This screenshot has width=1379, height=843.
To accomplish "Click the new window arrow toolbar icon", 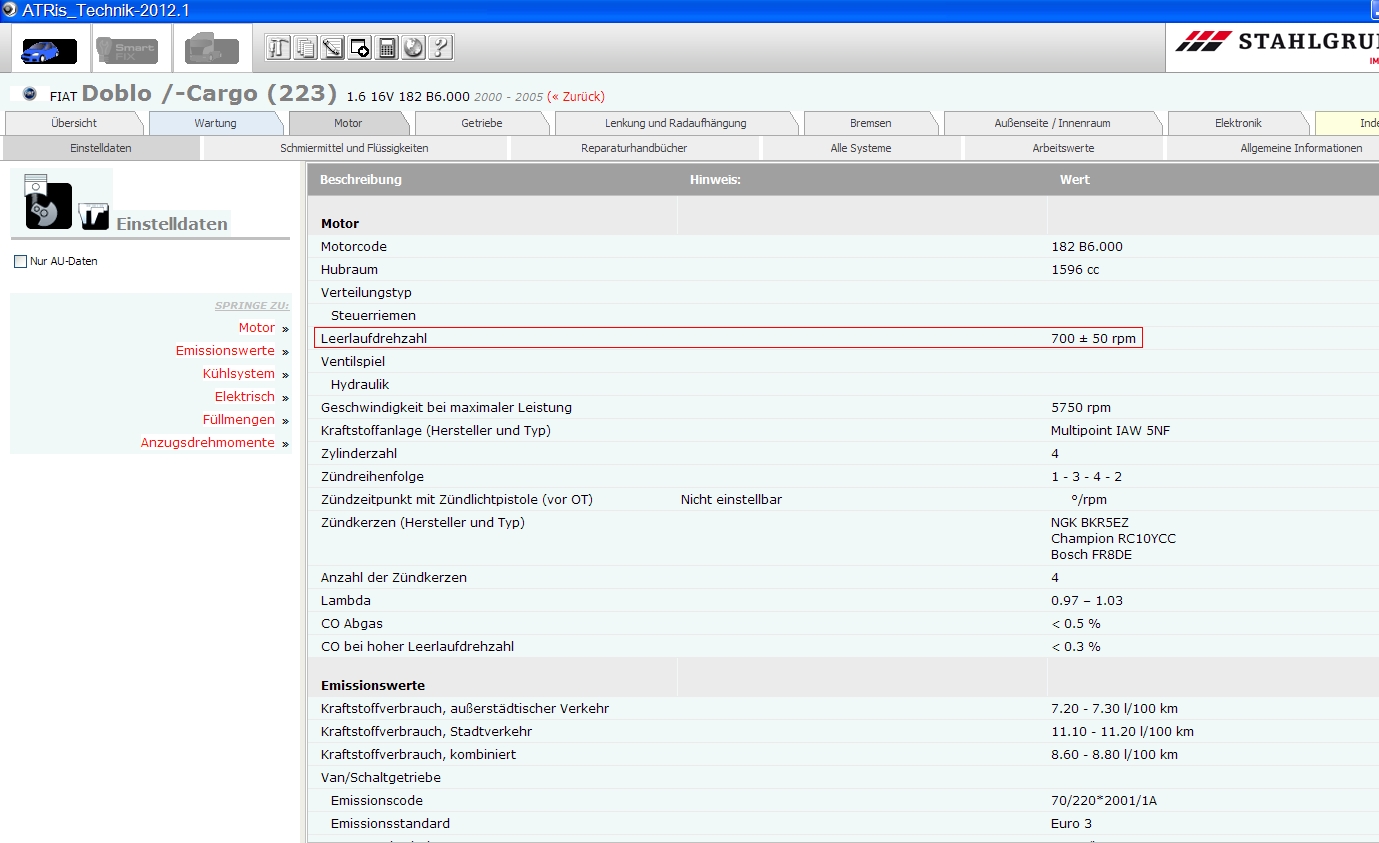I will 359,47.
